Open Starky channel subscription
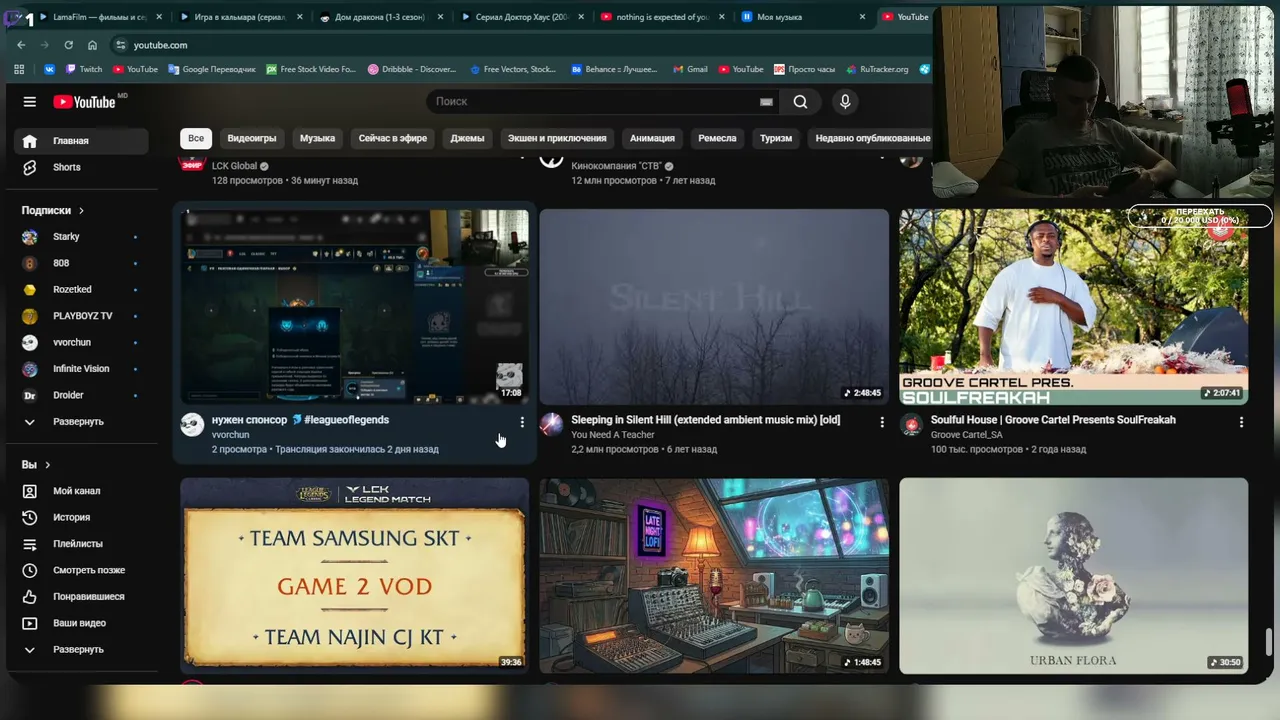This screenshot has width=1280, height=720. tap(82, 237)
